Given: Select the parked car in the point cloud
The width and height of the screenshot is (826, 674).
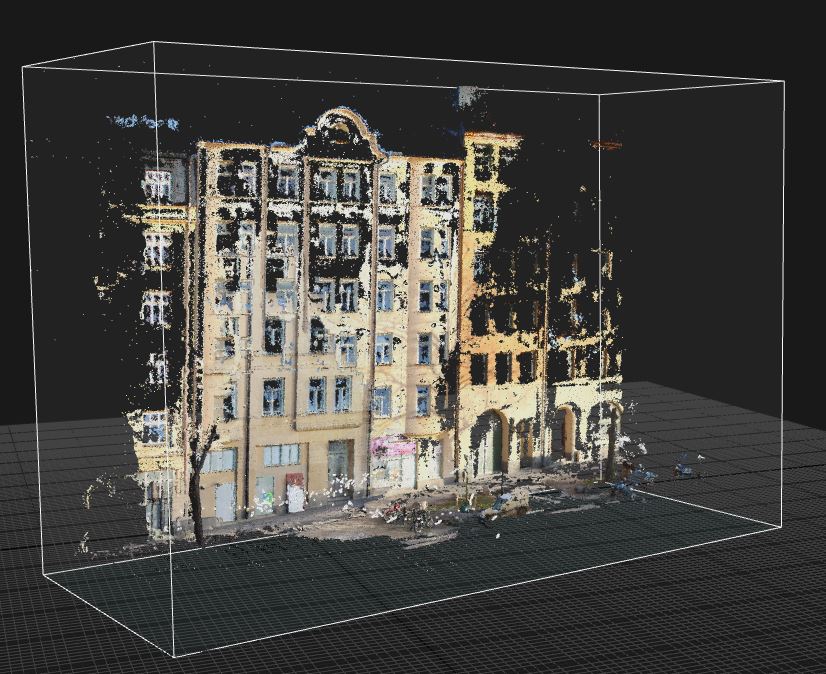Looking at the screenshot, I should coord(506,504).
